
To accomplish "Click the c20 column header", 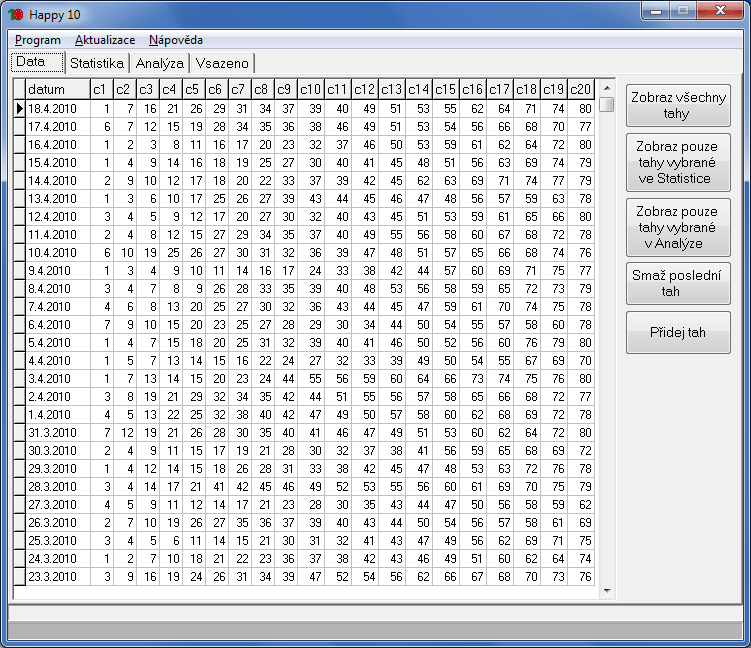I will [x=581, y=90].
